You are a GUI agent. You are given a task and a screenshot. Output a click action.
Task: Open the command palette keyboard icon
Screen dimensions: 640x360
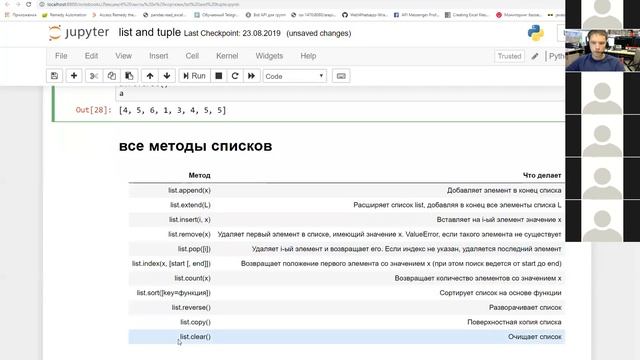341,76
